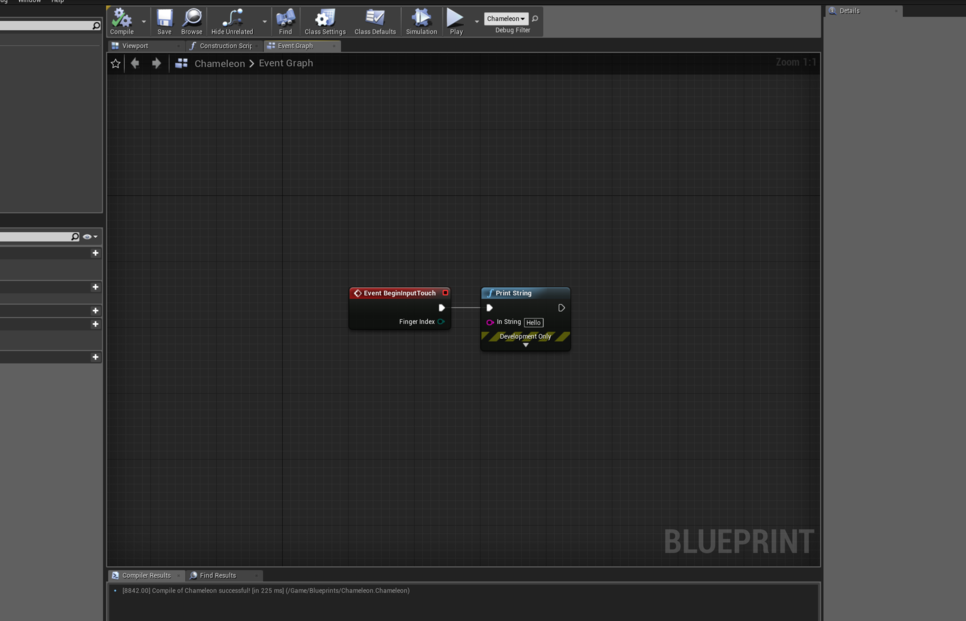The image size is (966, 621).
Task: Click the compile successful log message
Action: [x=266, y=591]
